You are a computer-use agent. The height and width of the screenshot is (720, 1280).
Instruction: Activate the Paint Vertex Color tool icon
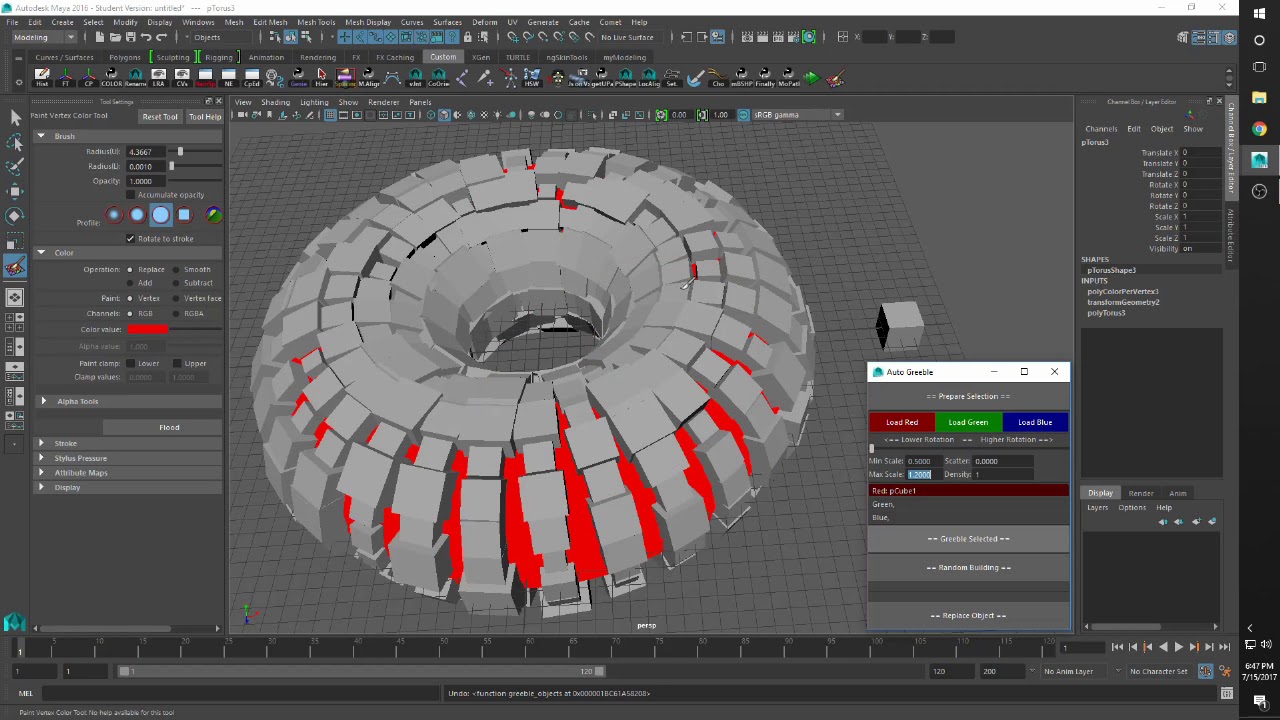click(x=15, y=267)
